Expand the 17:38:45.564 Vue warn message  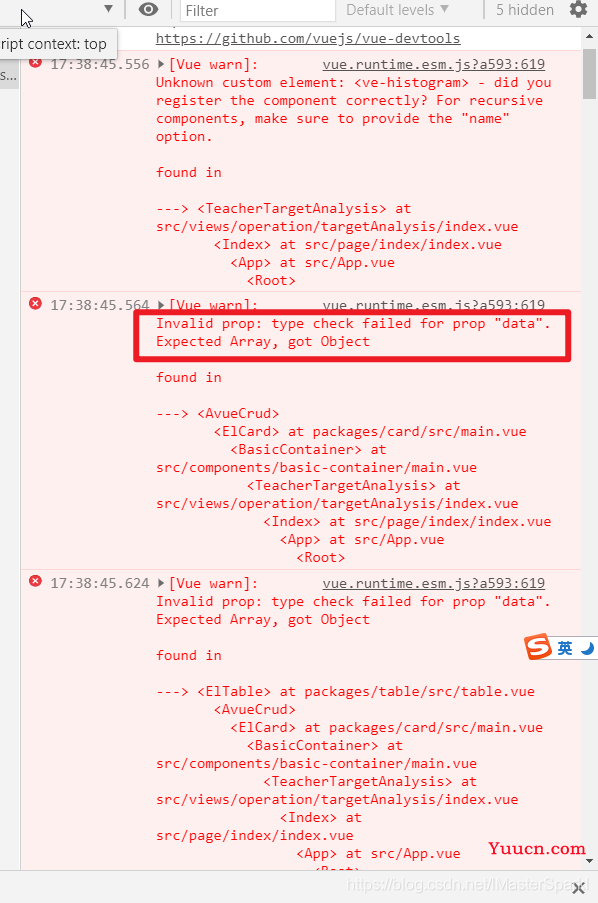(161, 305)
